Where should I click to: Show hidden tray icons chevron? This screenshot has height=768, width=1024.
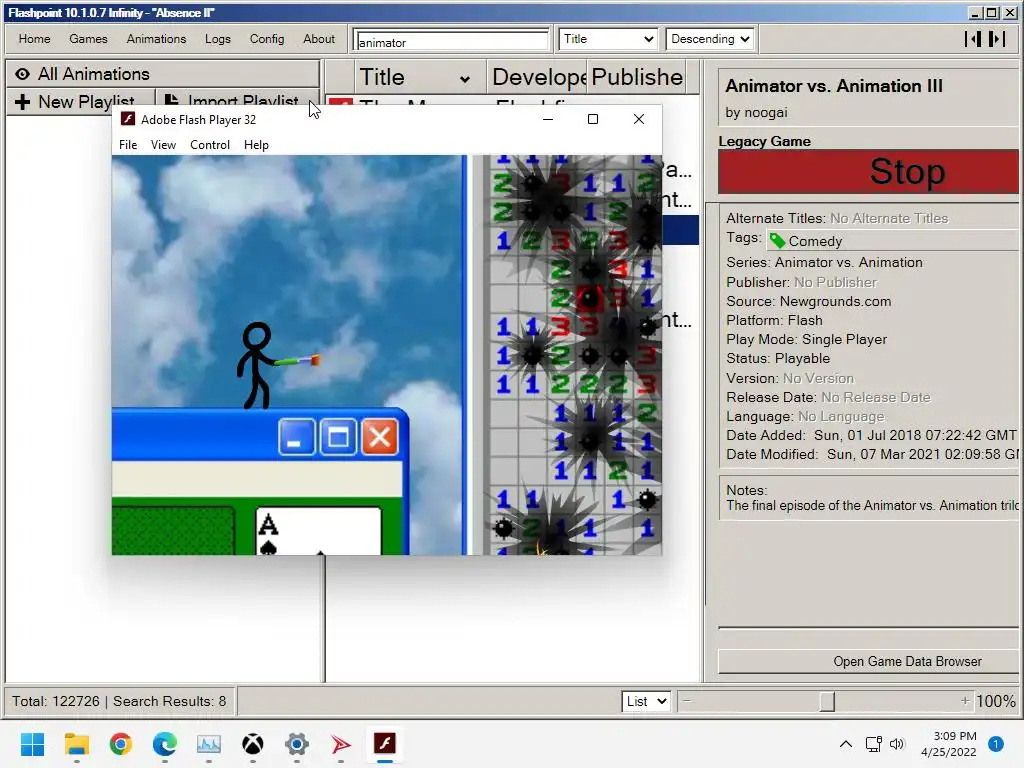point(846,744)
